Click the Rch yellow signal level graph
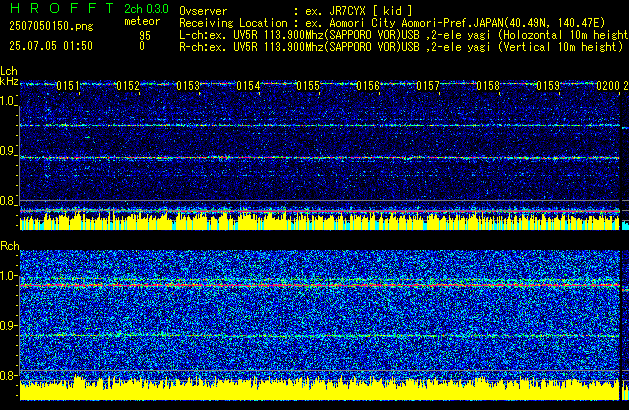Screen dimensions: 629x410 click(x=320, y=389)
